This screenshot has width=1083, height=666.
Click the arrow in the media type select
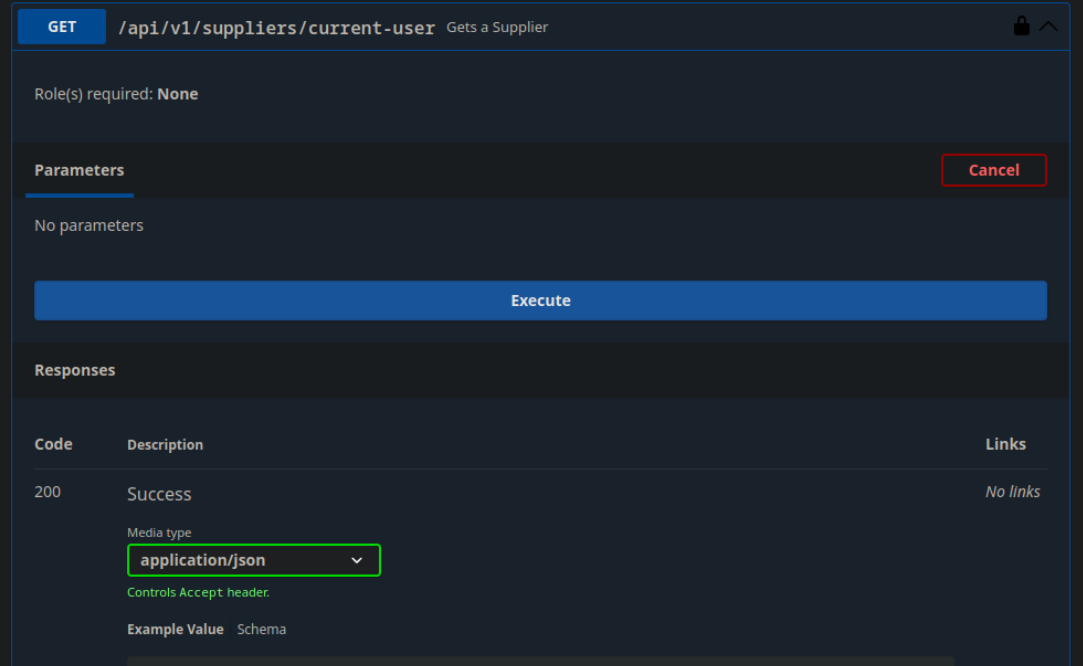point(357,560)
